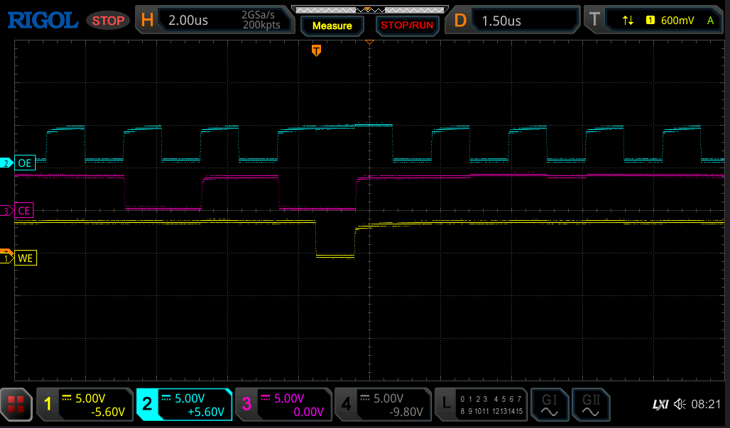Viewport: 730px width, 428px height.
Task: Click the red four-square function menu icon
Action: tap(16, 404)
